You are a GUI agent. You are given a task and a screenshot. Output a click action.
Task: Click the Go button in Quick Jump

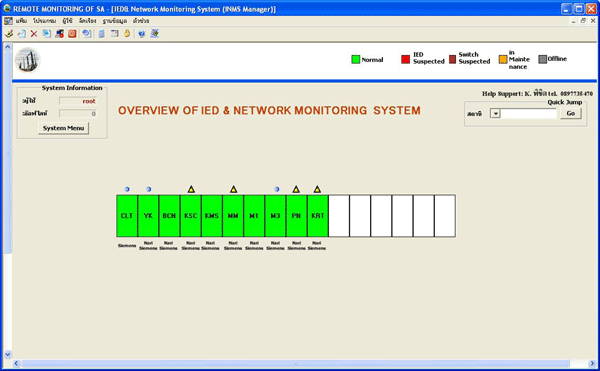(x=571, y=113)
